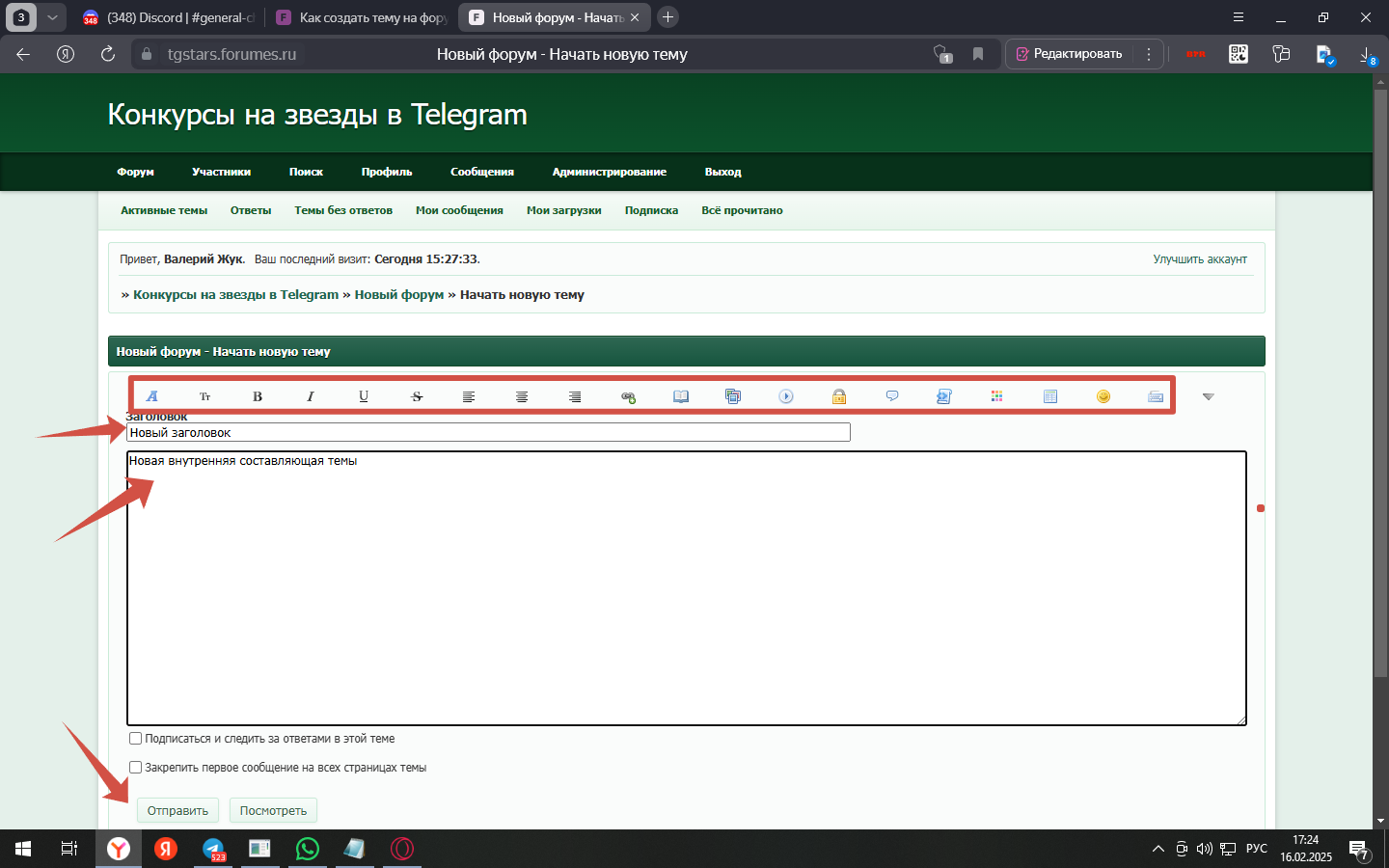The height and width of the screenshot is (868, 1389).
Task: Open the Поиск menu item
Action: click(306, 172)
